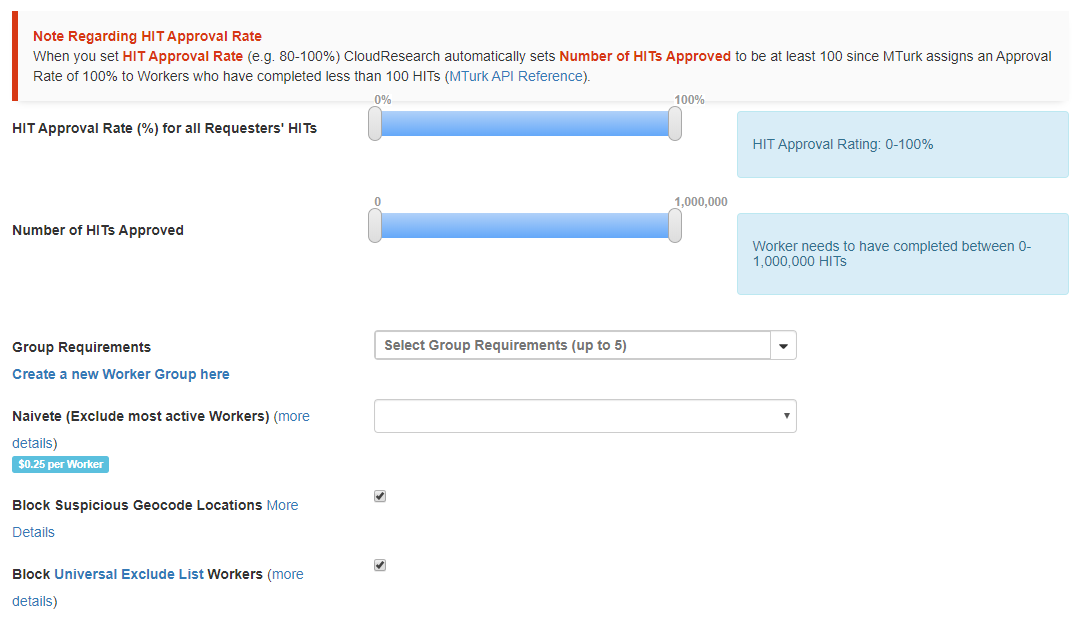This screenshot has width=1079, height=634.
Task: Check Block Suspicious Geocode Locations checkbox
Action: [x=380, y=496]
